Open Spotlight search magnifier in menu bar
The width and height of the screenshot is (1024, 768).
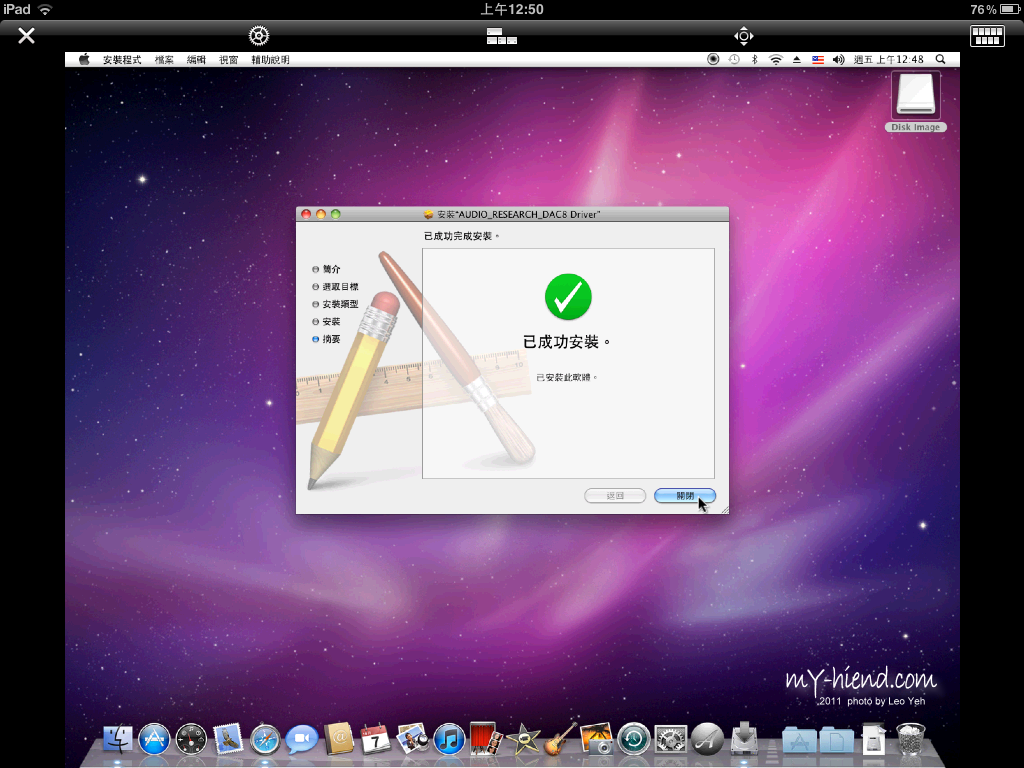pyautogui.click(x=940, y=59)
